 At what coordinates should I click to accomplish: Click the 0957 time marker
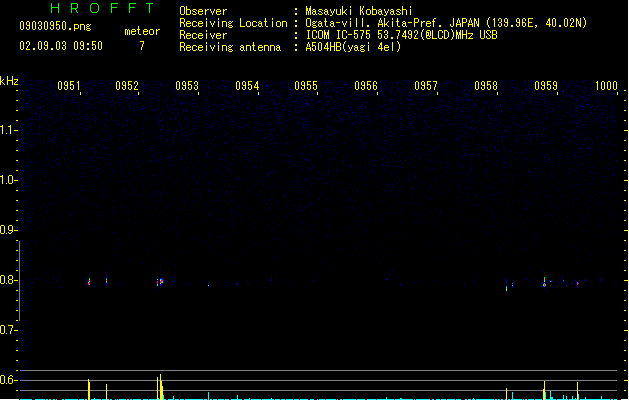point(426,86)
